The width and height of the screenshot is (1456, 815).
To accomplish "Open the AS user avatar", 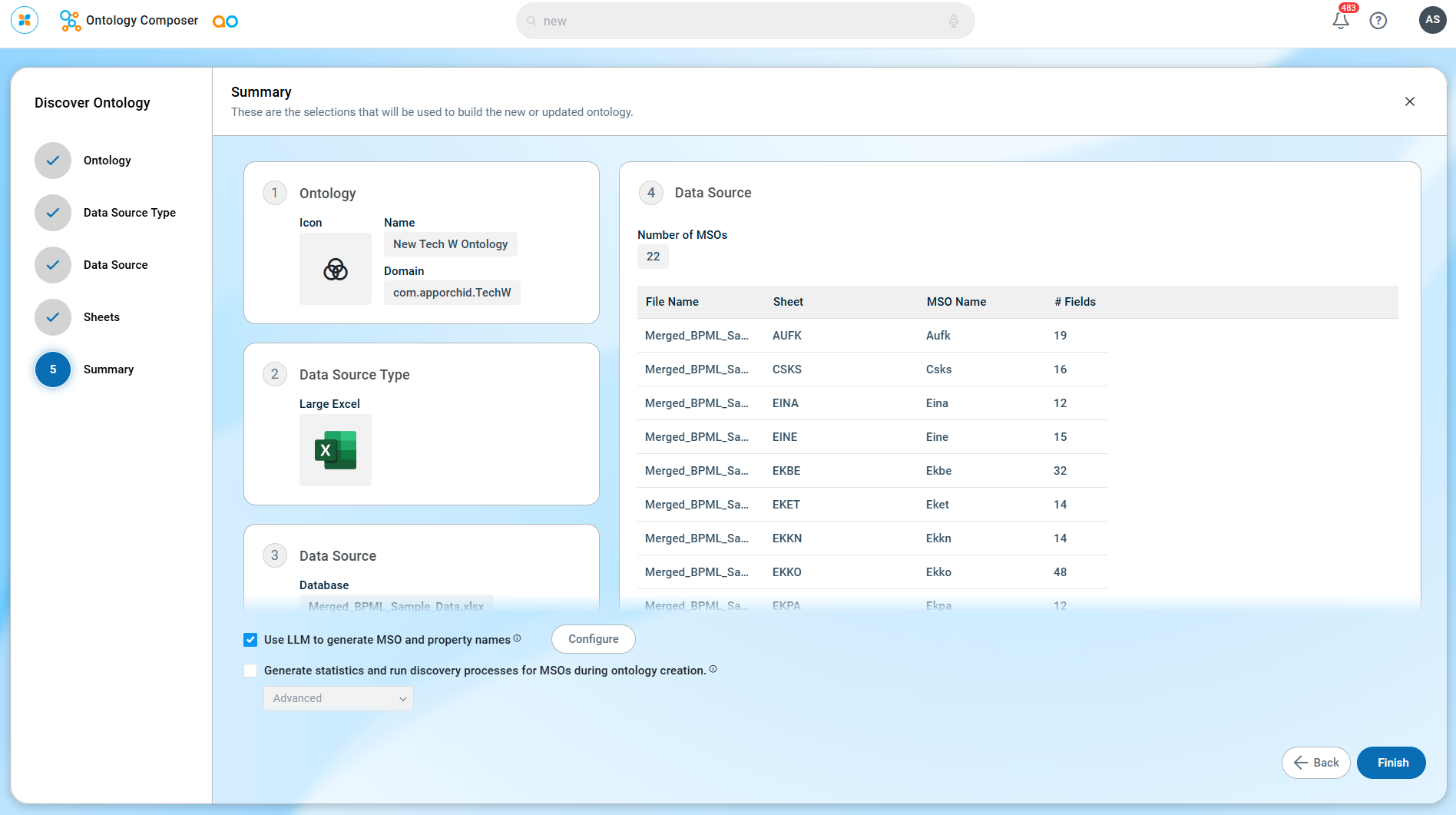I will click(x=1432, y=20).
